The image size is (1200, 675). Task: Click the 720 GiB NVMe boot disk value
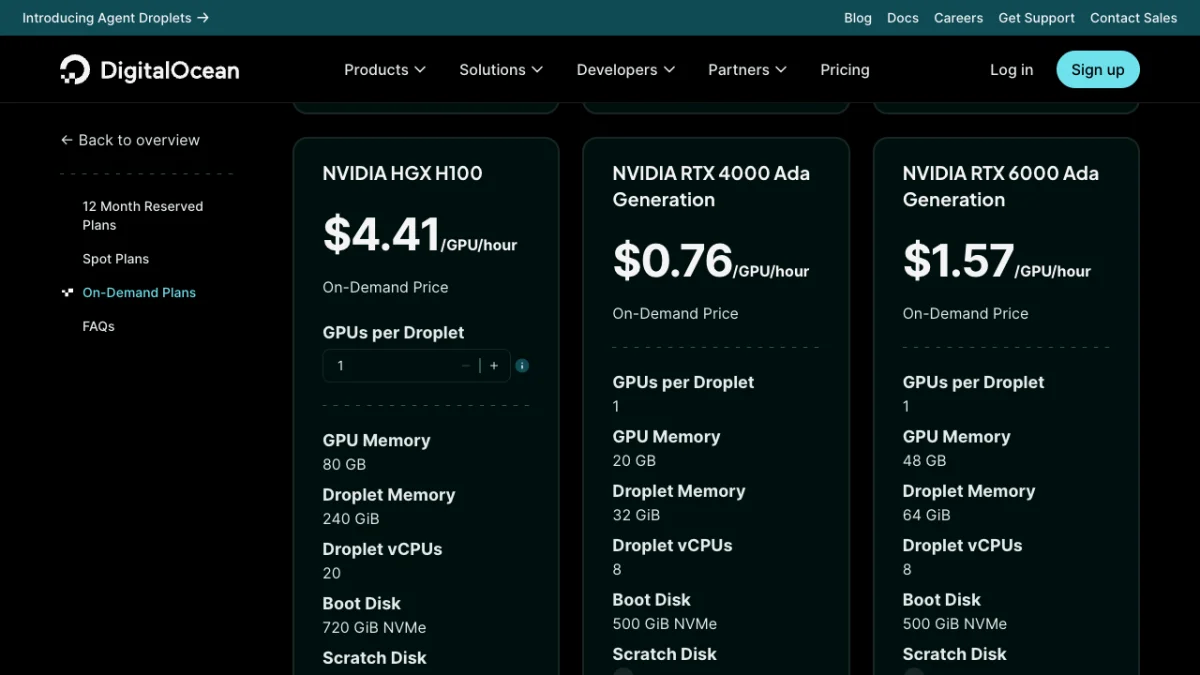[x=374, y=628]
